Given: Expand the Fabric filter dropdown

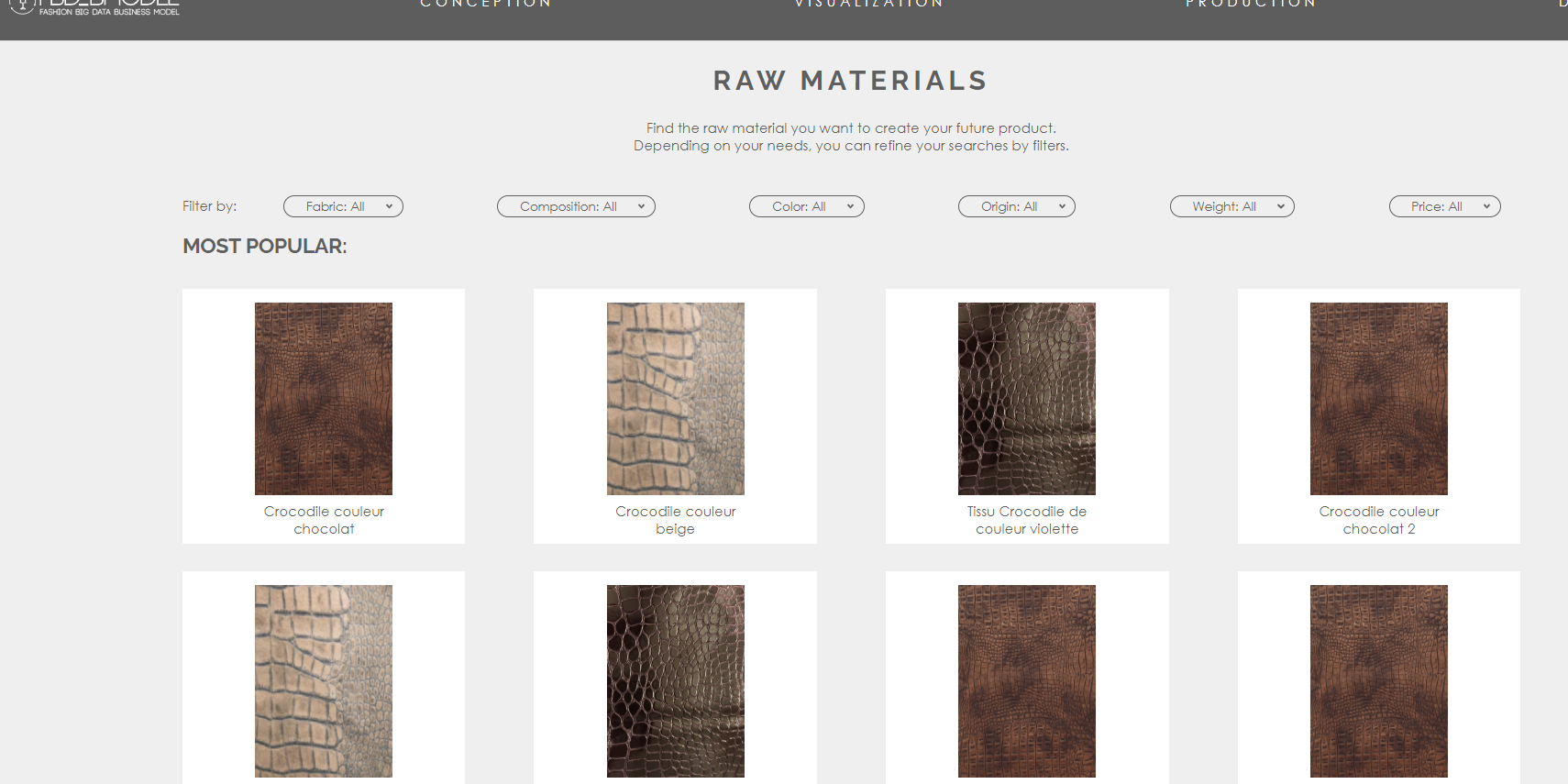Looking at the screenshot, I should 343,206.
